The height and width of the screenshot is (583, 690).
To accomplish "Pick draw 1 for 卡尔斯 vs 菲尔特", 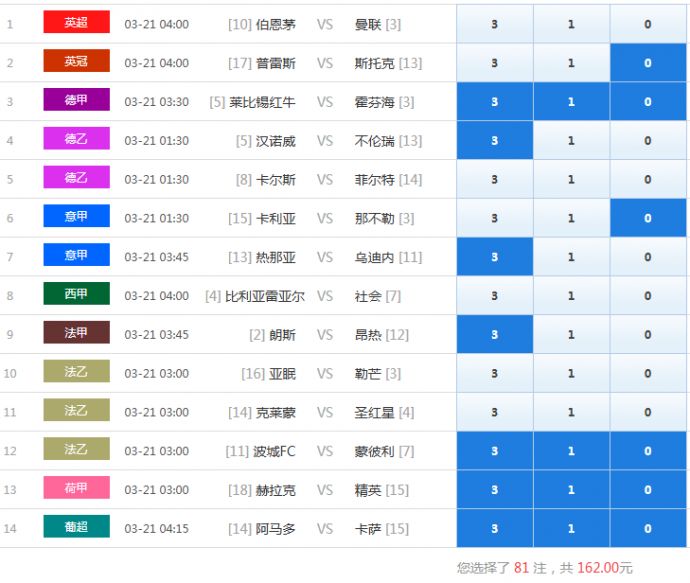I will pyautogui.click(x=571, y=180).
